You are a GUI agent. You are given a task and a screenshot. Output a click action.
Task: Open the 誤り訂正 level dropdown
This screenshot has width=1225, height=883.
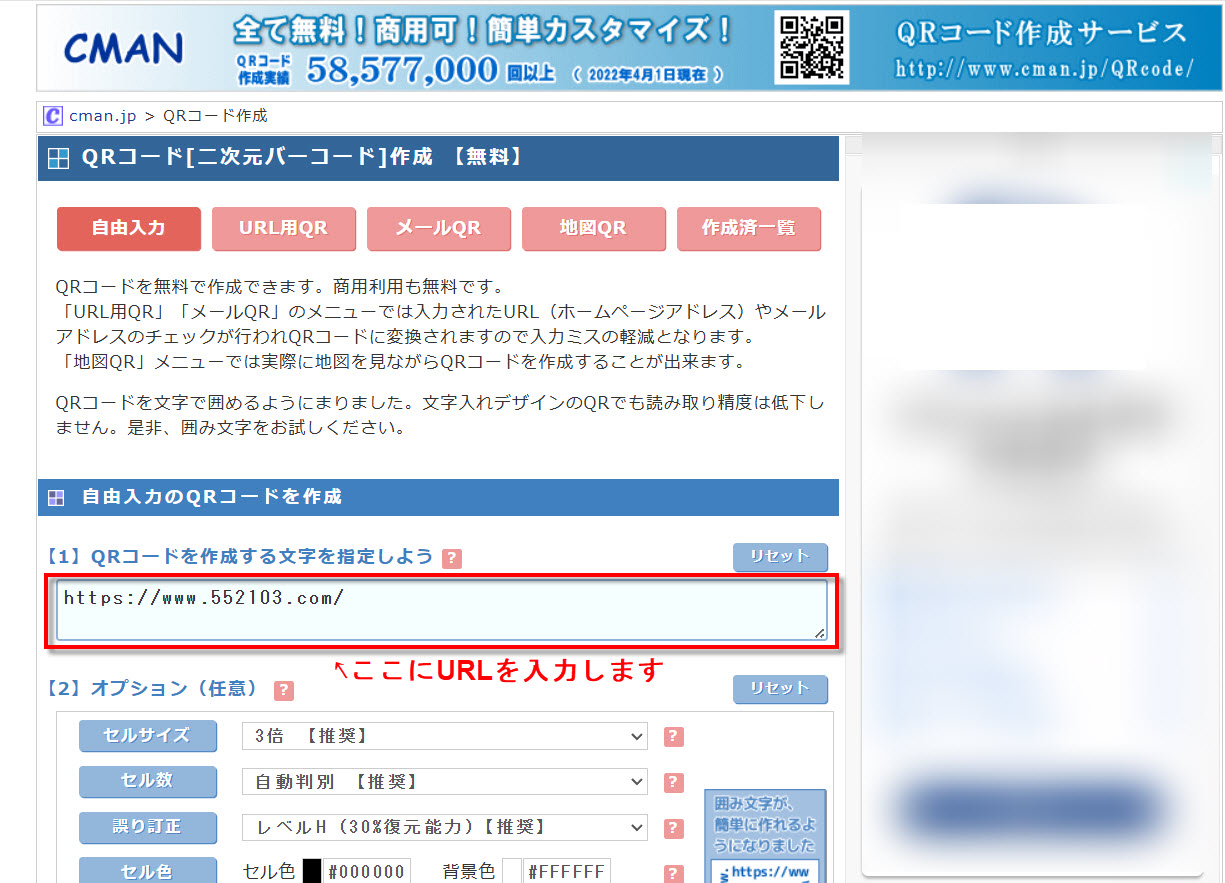pyautogui.click(x=444, y=828)
